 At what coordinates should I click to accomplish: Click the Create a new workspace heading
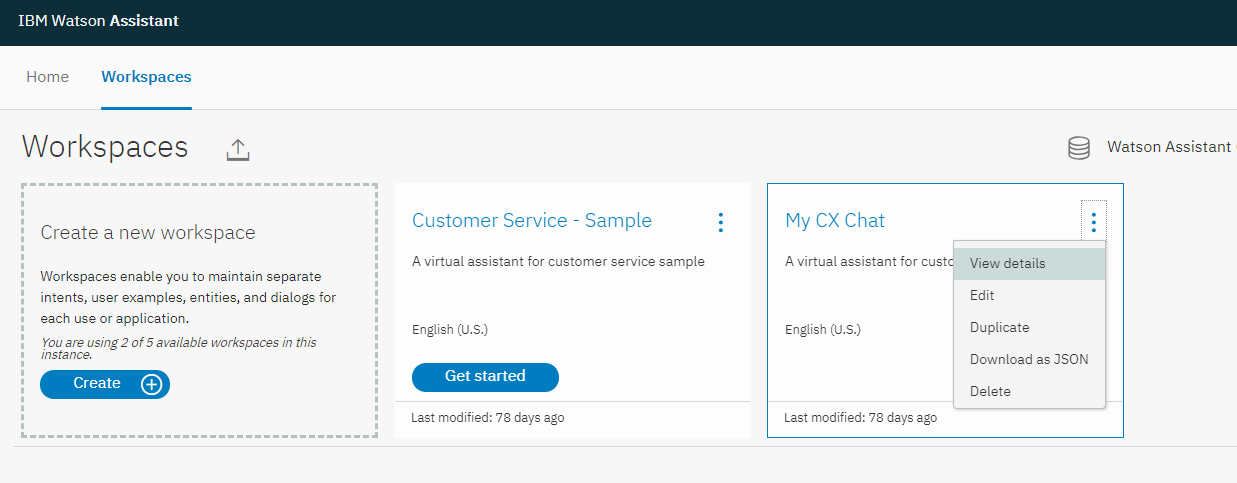click(148, 233)
